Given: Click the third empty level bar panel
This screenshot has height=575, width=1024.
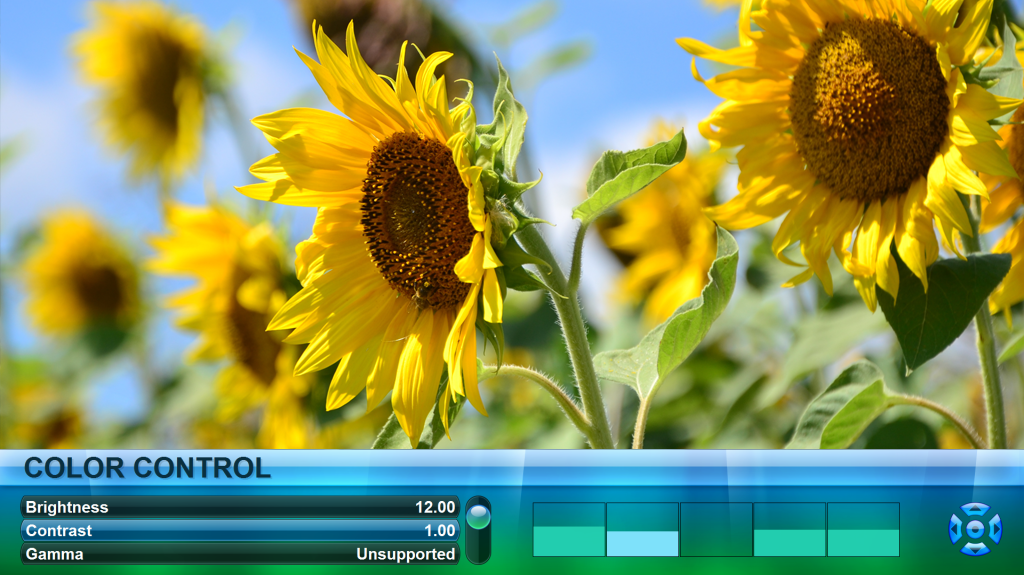Looking at the screenshot, I should 716,529.
